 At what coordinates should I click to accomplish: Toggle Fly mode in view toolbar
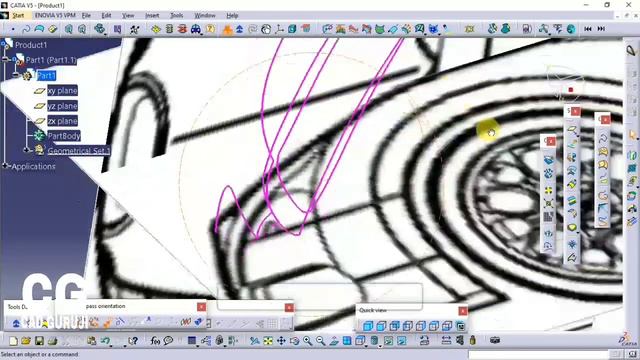pyautogui.click(x=255, y=341)
